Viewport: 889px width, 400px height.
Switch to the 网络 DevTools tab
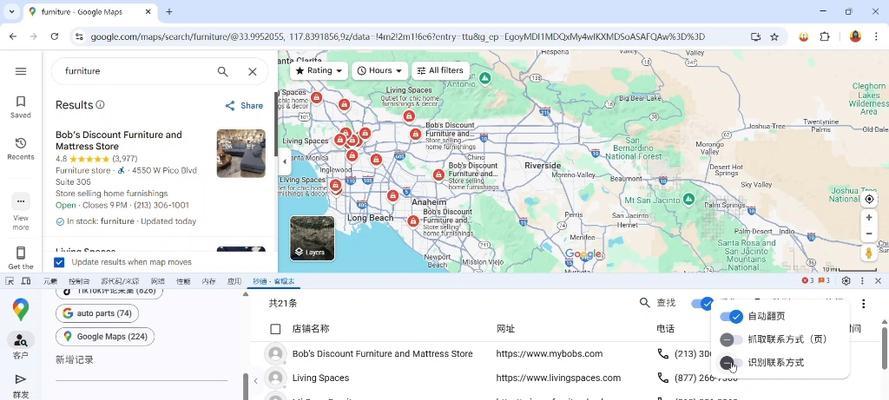point(158,281)
